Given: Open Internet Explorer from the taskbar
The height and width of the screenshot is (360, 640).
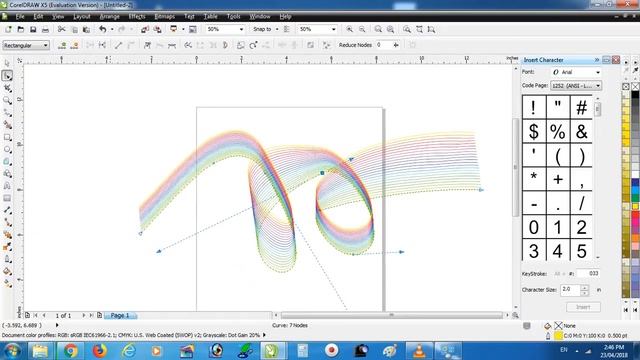Looking at the screenshot, I should point(128,351).
